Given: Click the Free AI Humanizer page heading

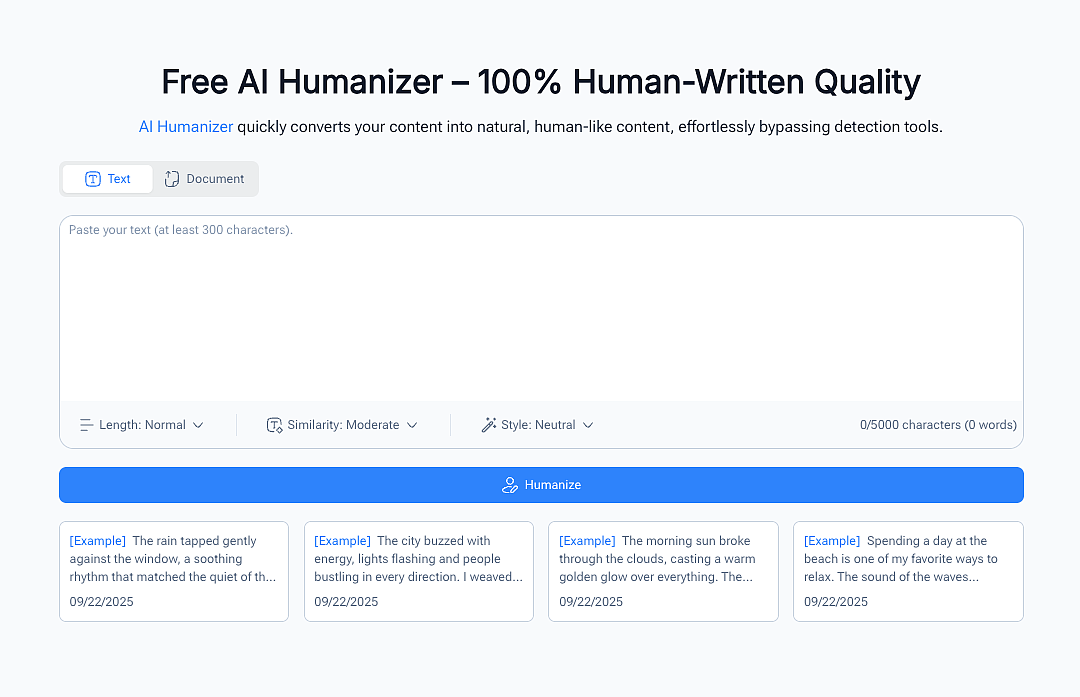Looking at the screenshot, I should pos(540,82).
